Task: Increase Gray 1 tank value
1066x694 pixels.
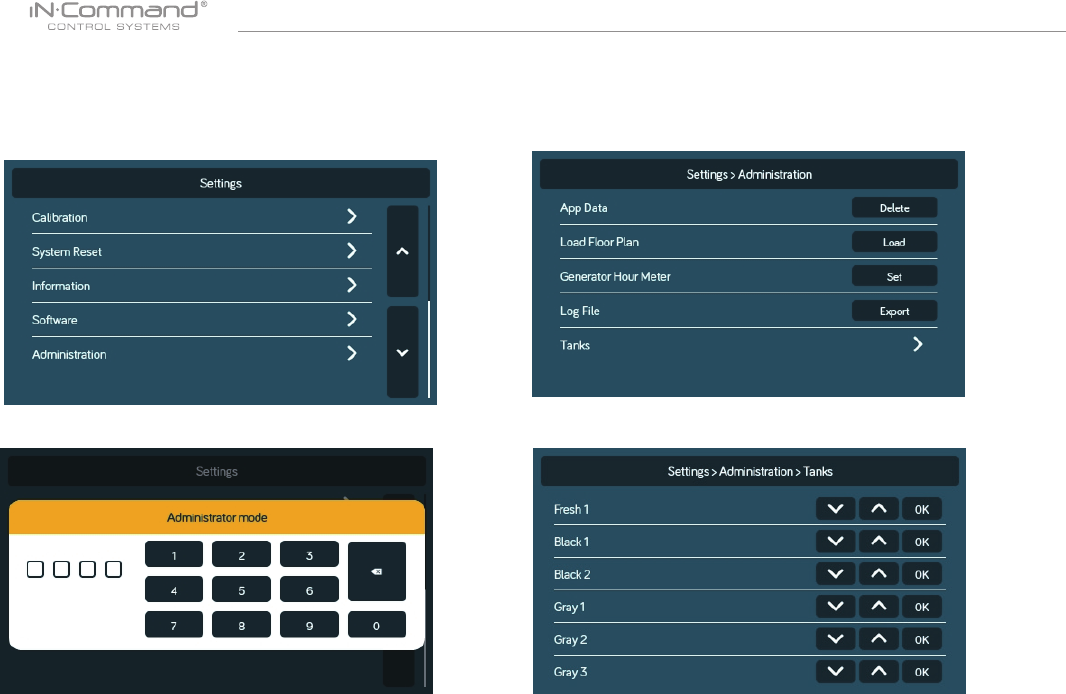Action: pos(879,607)
